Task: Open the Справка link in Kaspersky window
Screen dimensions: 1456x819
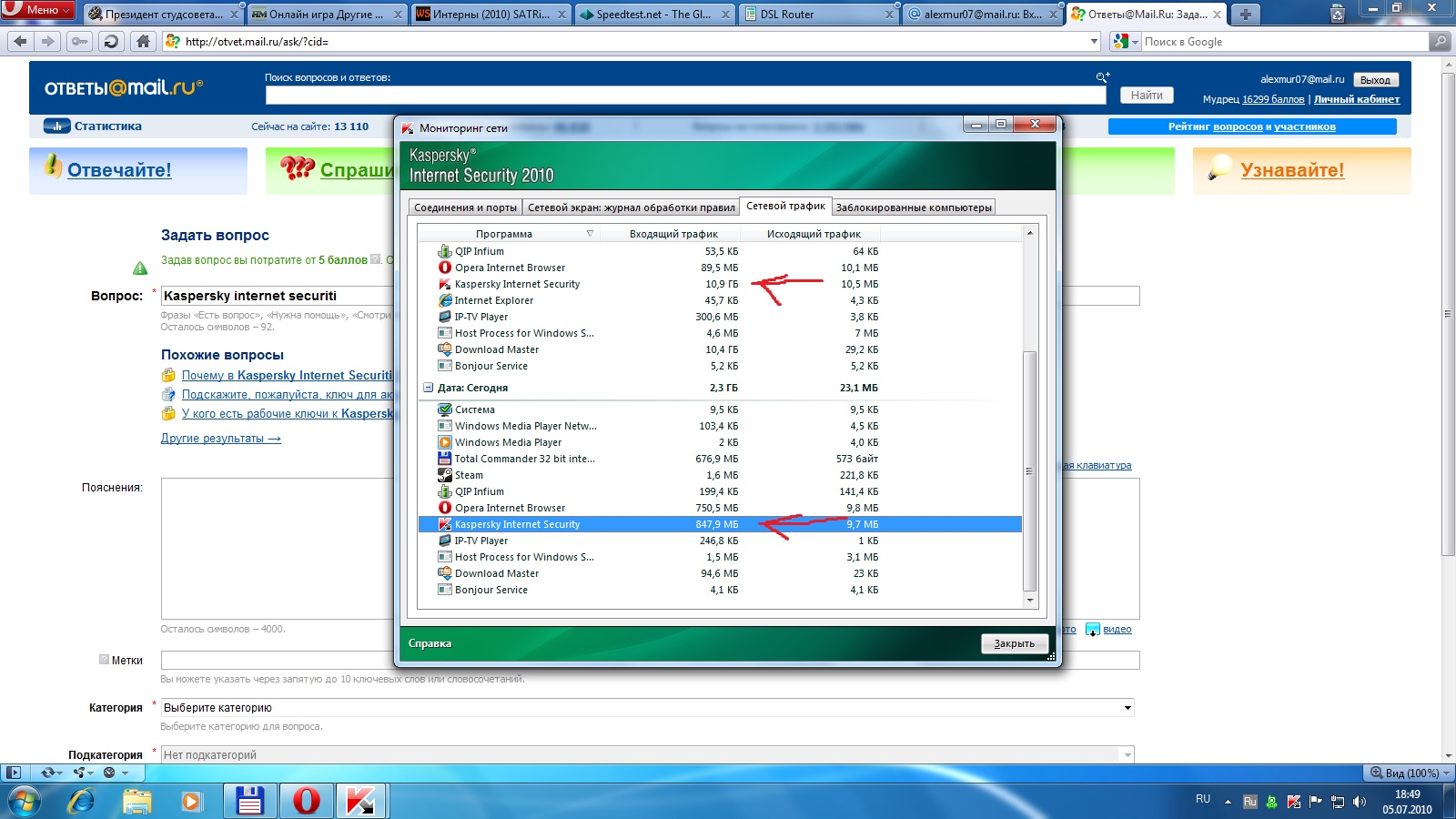Action: coord(430,643)
